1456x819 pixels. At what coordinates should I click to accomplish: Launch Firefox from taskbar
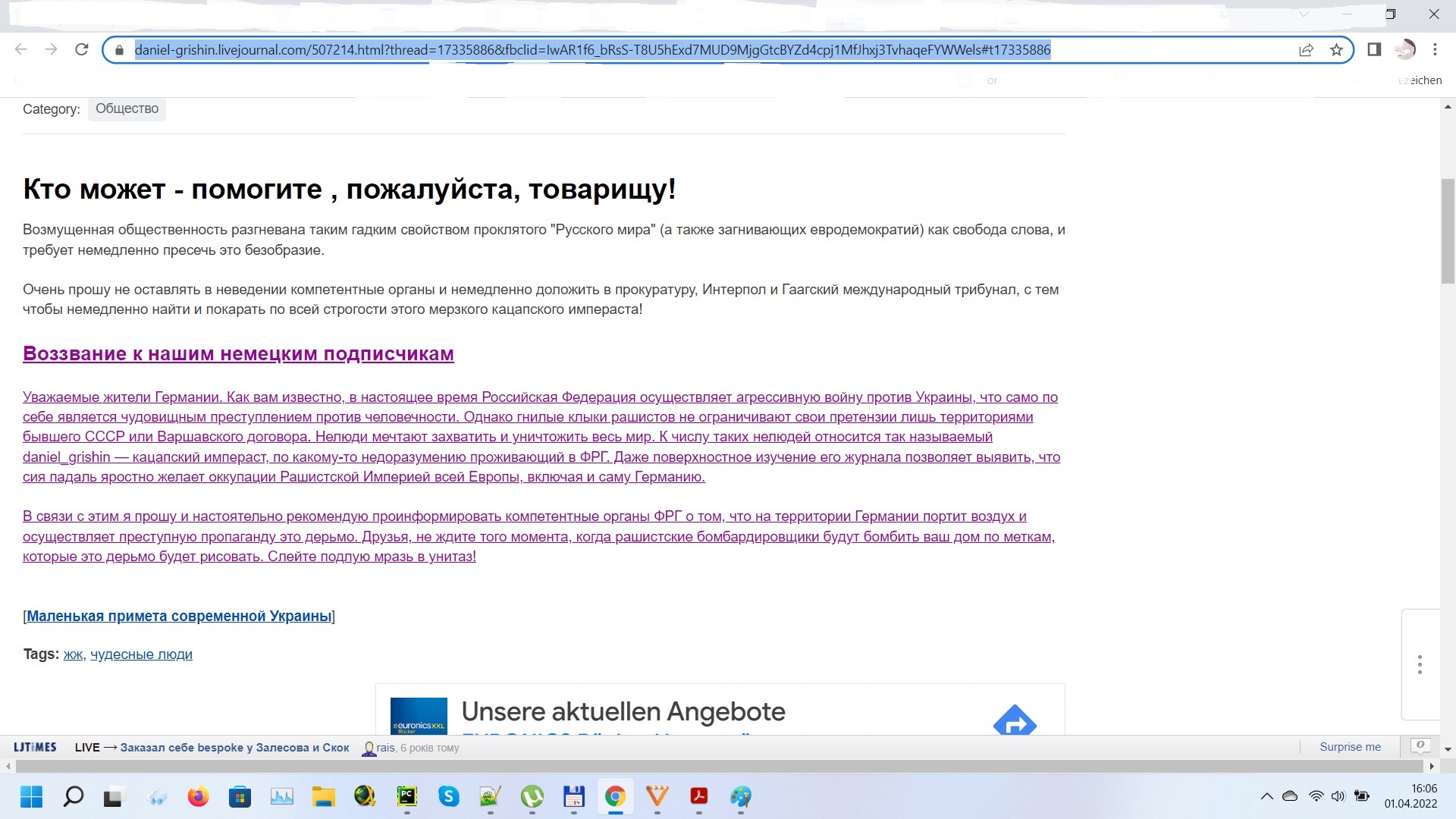(x=198, y=797)
